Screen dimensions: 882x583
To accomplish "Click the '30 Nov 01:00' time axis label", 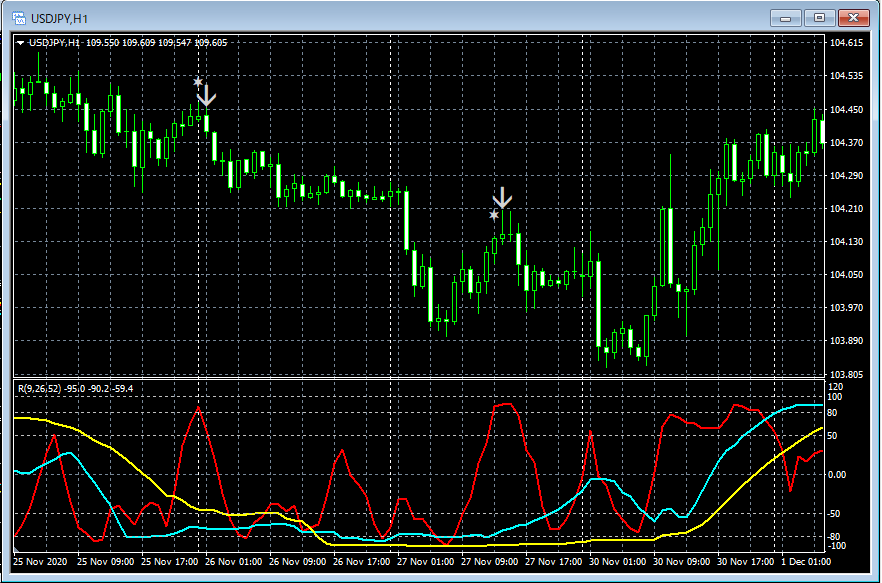I will pos(618,562).
